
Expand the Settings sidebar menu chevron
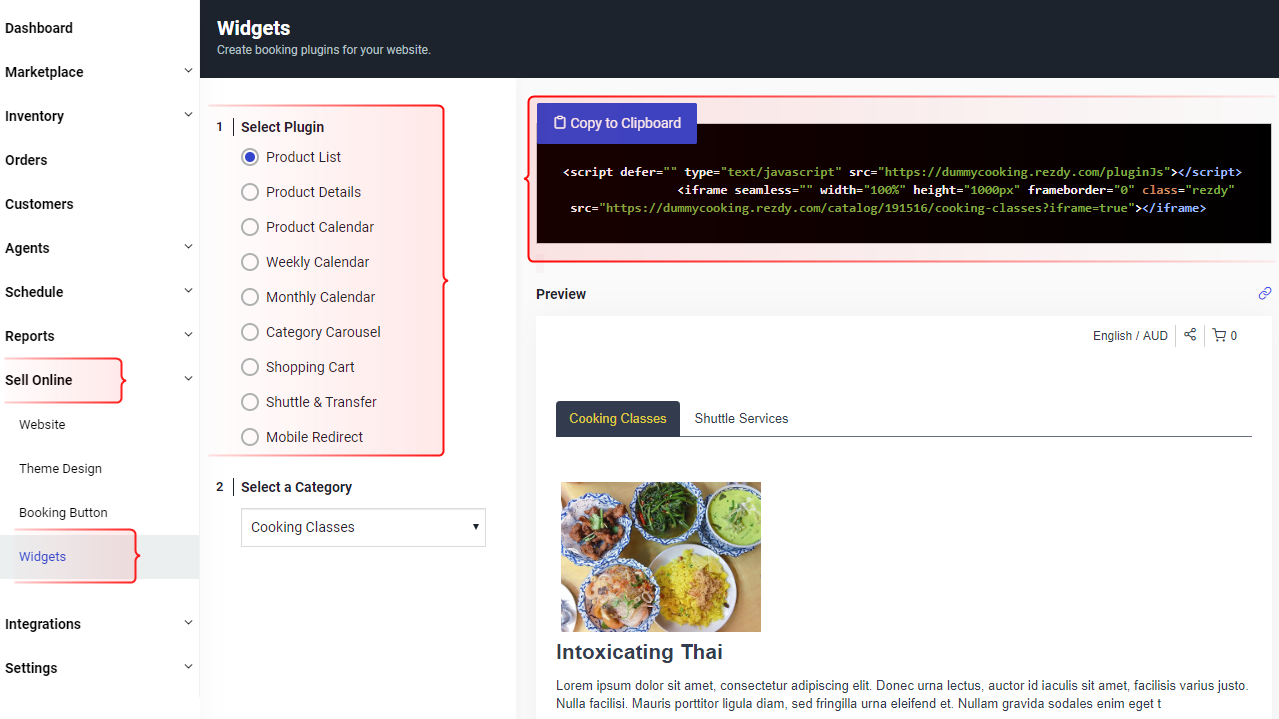point(188,667)
